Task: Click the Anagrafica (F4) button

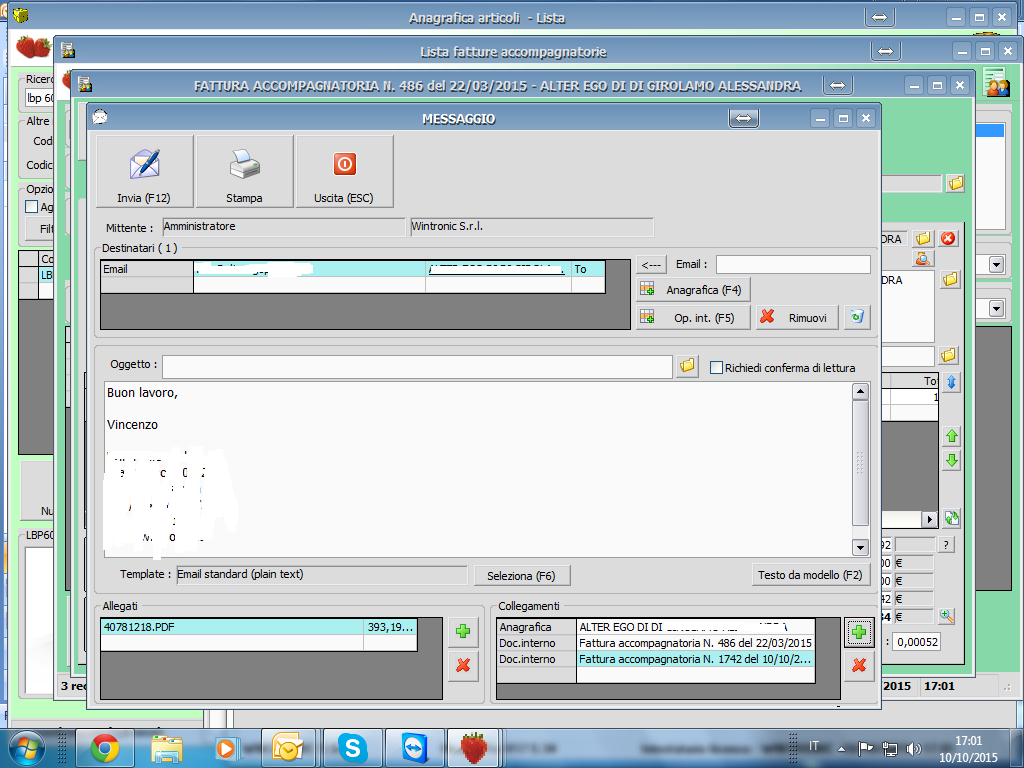Action: [x=694, y=289]
